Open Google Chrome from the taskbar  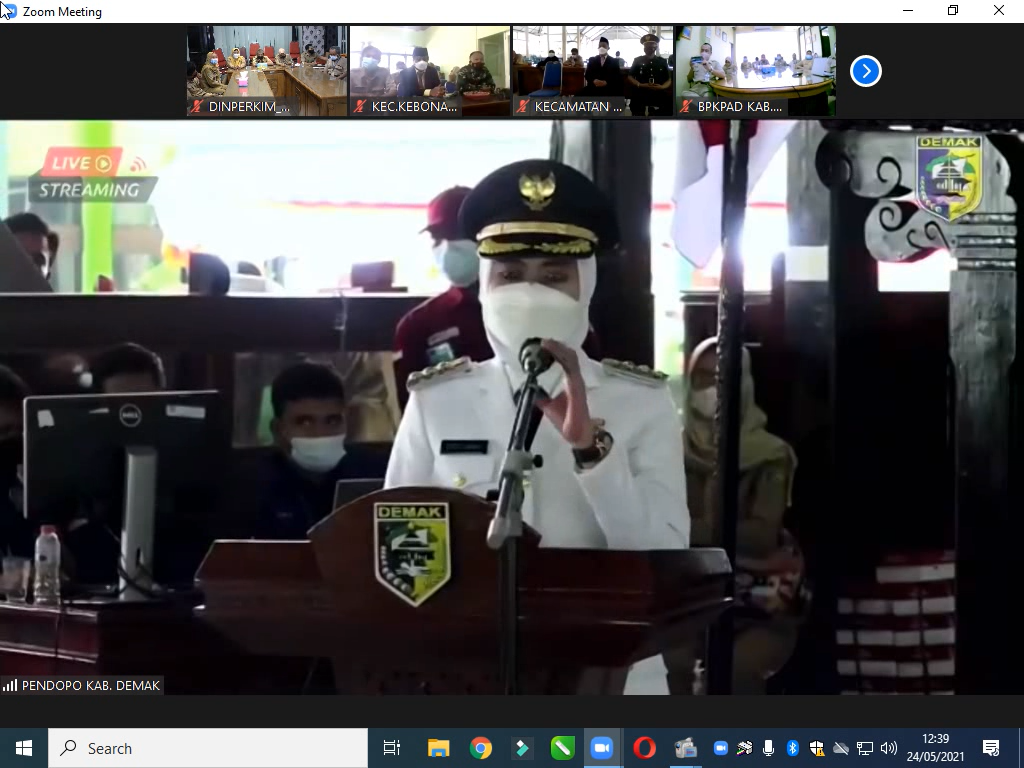(x=481, y=748)
